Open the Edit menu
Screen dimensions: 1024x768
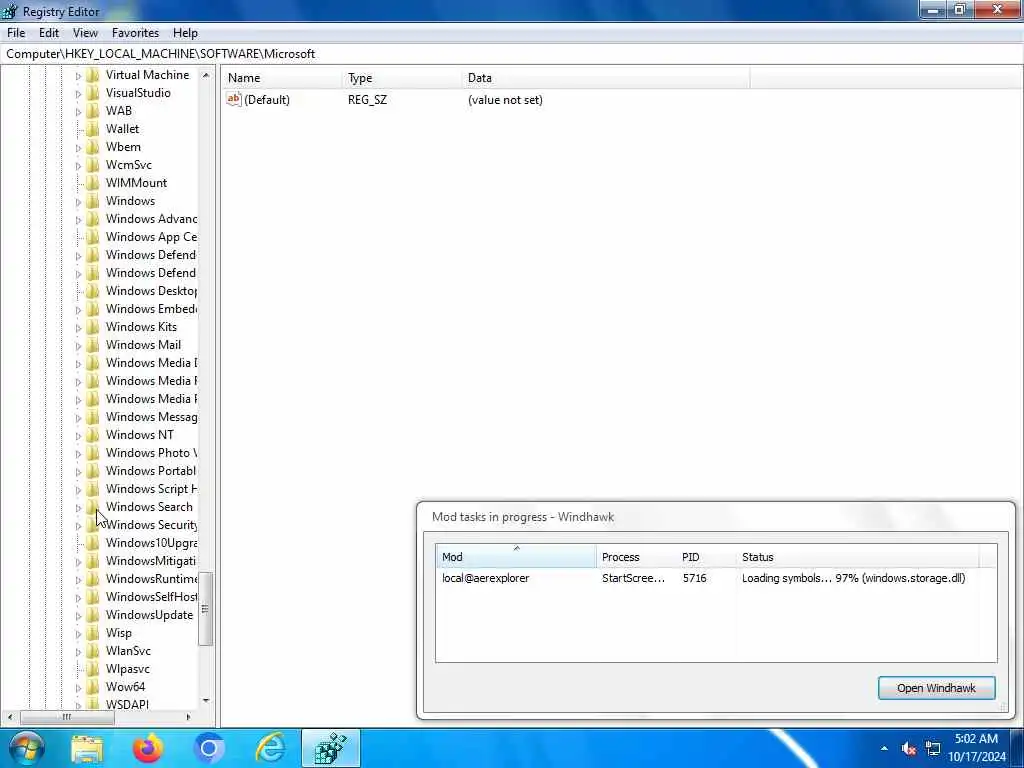[49, 33]
